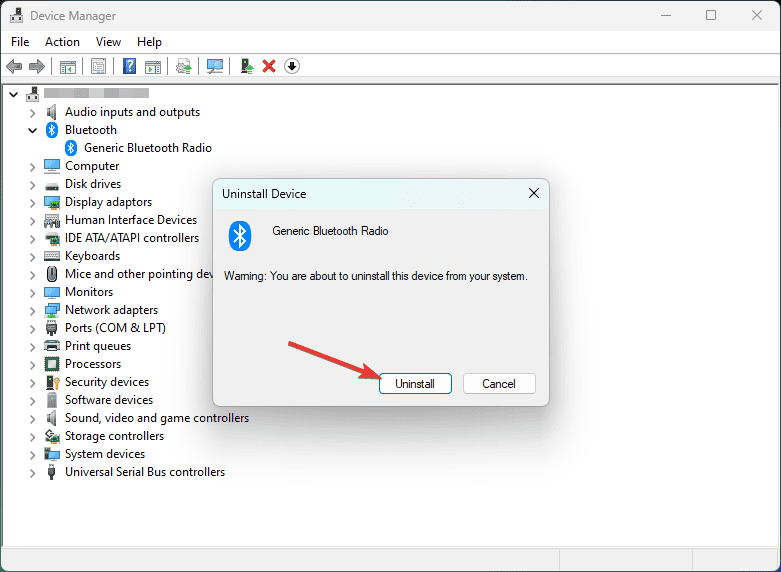Click Uninstall to confirm device removal
The height and width of the screenshot is (572, 781).
tap(415, 384)
